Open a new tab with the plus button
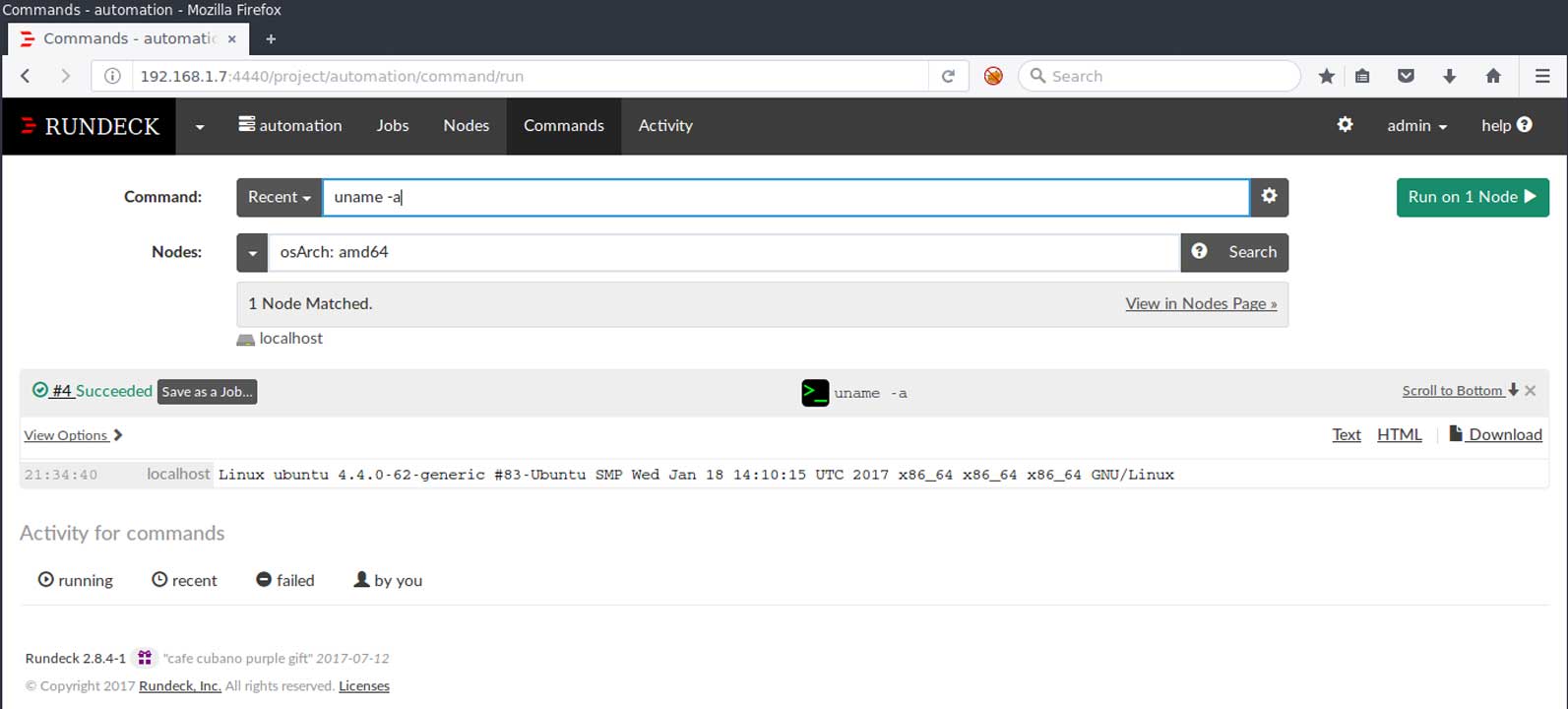This screenshot has height=709, width=1568. click(271, 38)
